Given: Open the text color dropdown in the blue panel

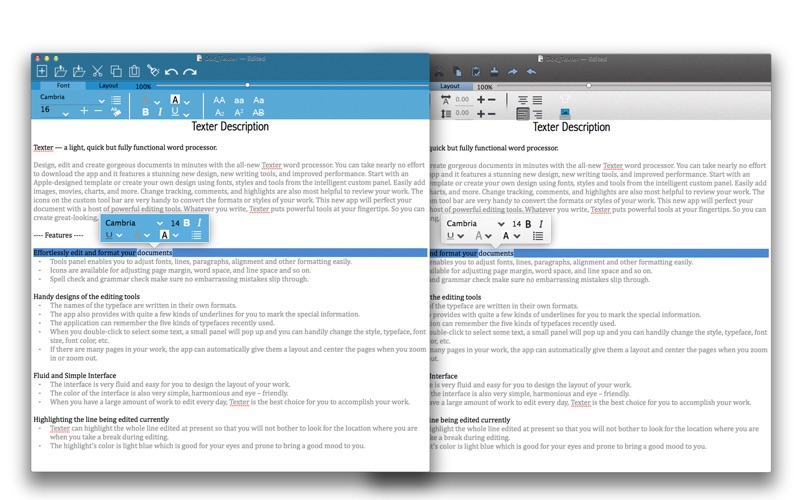Looking at the screenshot, I should pos(157,103).
